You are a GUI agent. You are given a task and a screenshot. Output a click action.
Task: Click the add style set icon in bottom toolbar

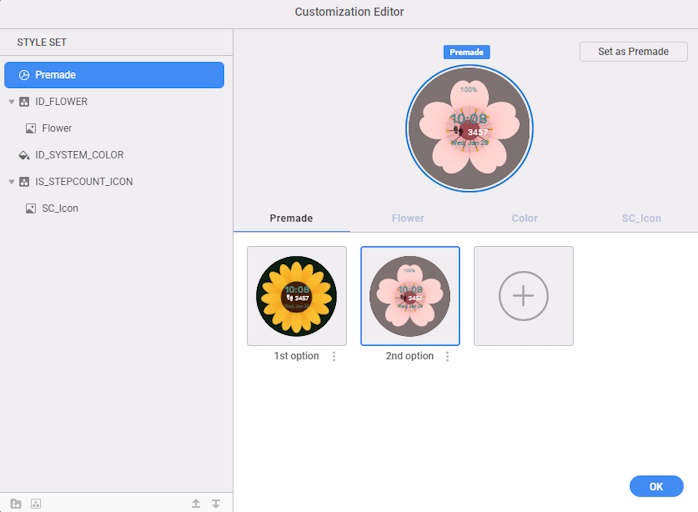(x=36, y=503)
